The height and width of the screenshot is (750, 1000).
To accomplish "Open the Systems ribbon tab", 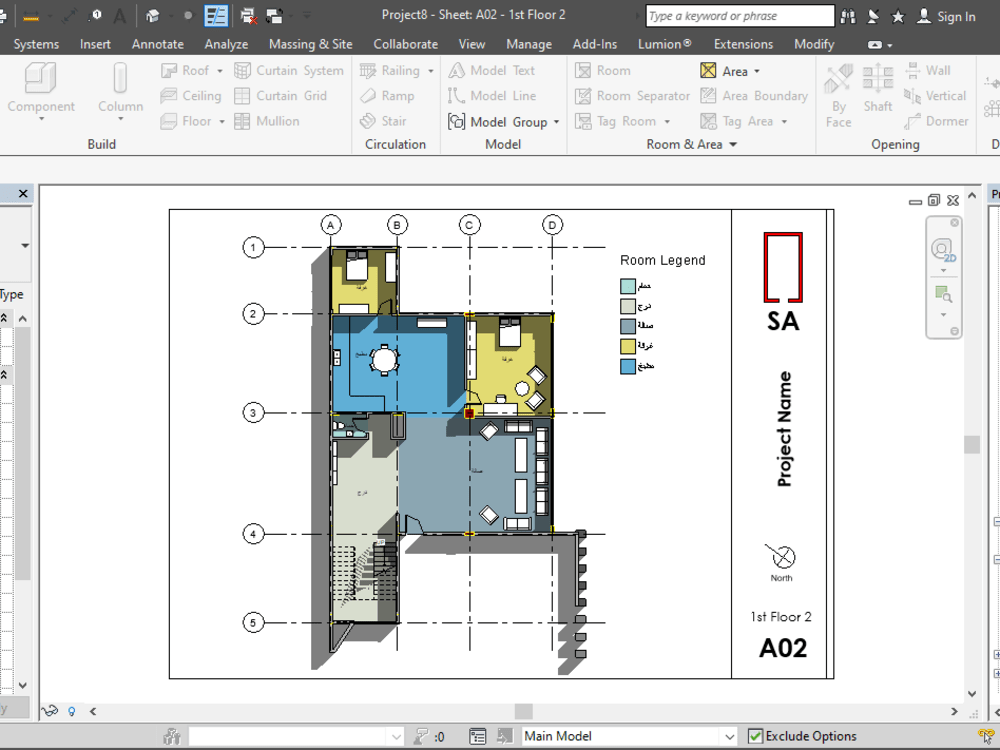I will [x=36, y=44].
